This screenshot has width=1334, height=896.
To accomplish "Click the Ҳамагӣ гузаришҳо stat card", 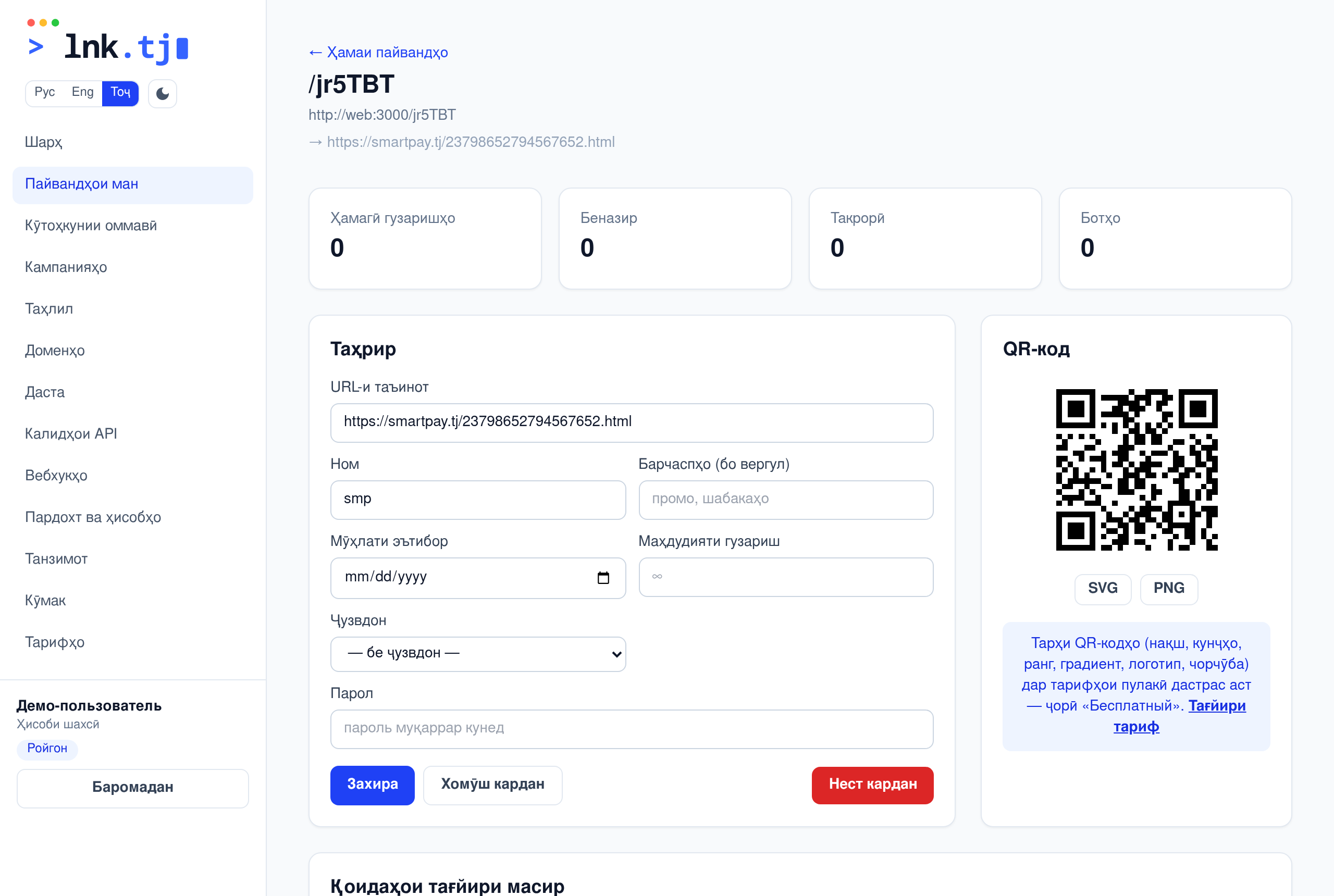I will [425, 238].
